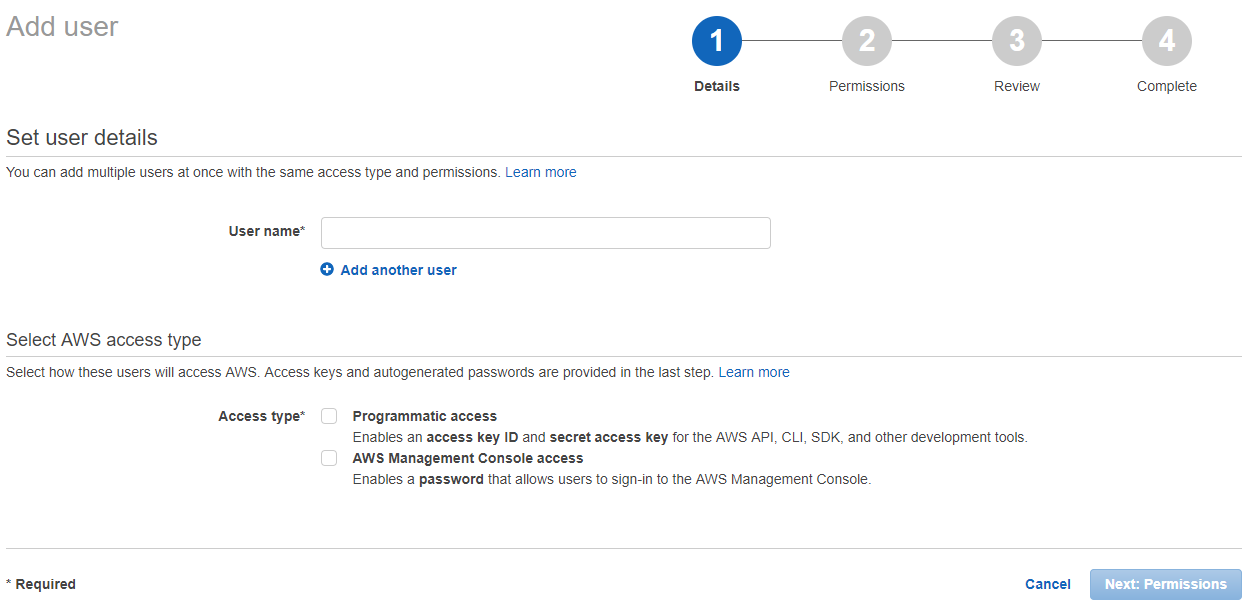
Task: Click the Details step label
Action: click(717, 86)
